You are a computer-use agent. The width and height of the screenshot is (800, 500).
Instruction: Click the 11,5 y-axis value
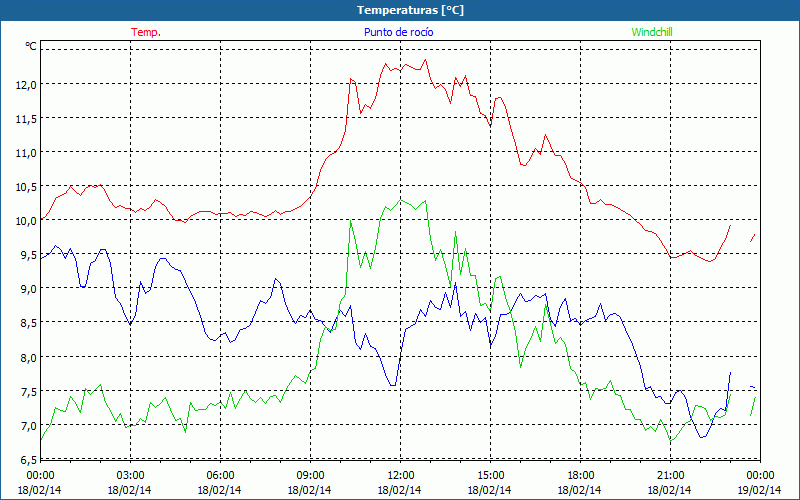tap(26, 119)
